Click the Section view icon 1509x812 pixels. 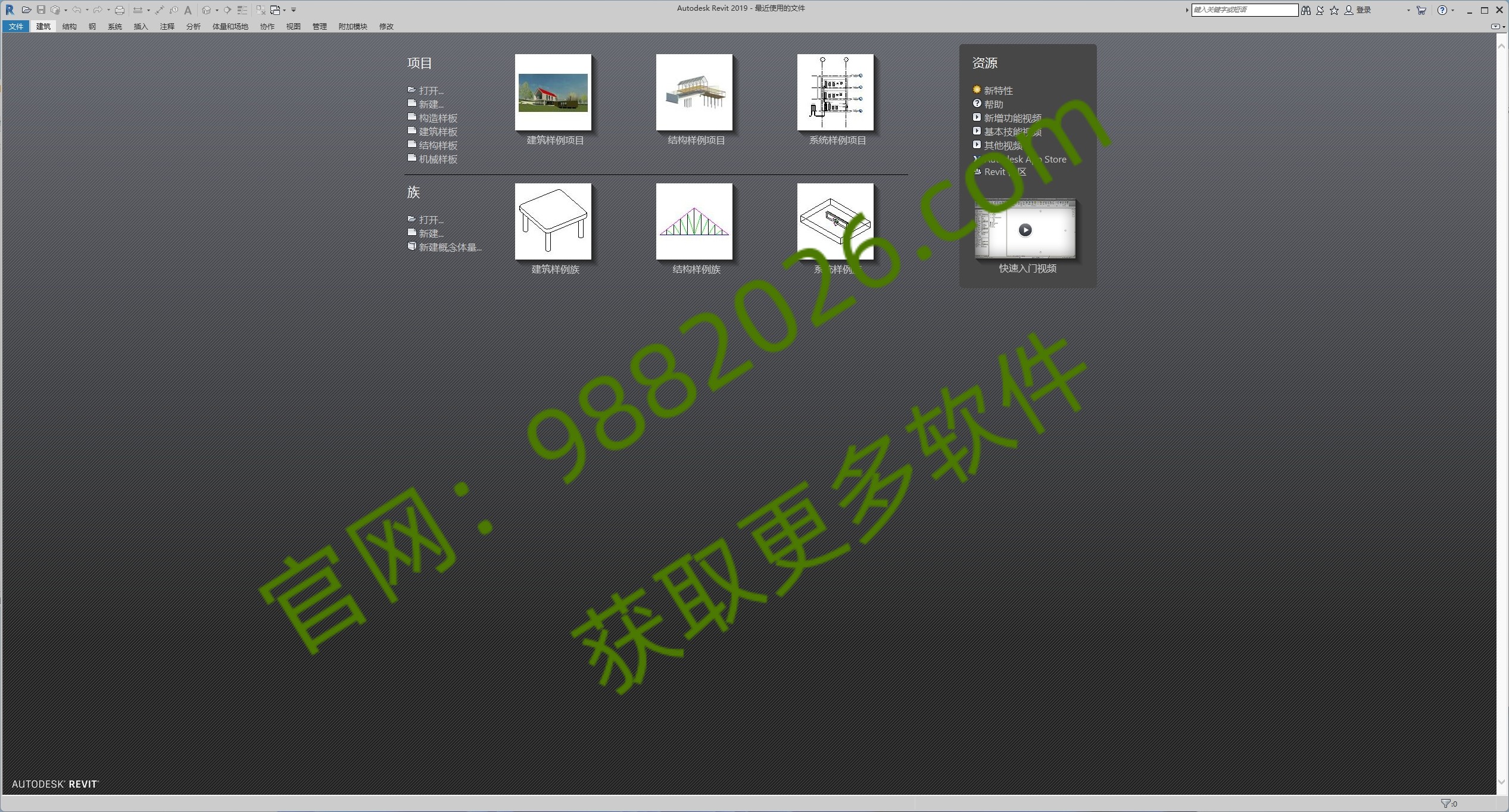point(227,10)
